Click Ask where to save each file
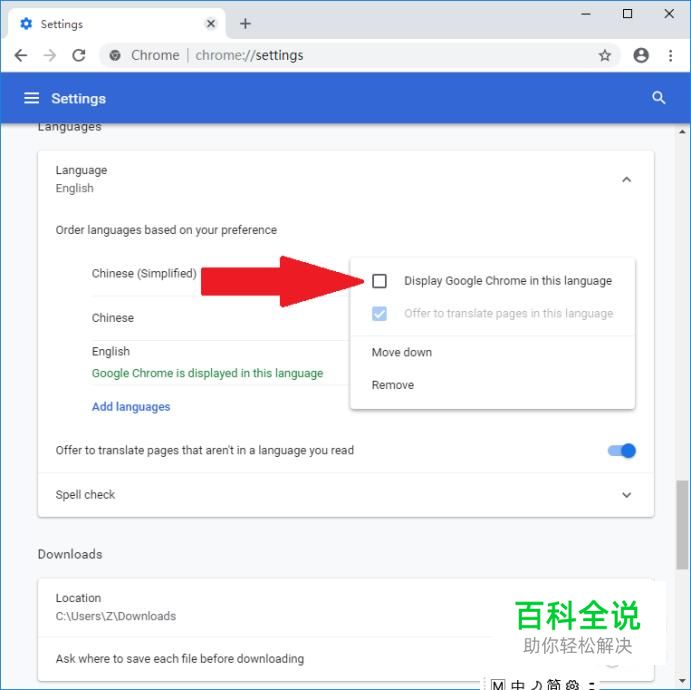This screenshot has height=690, width=691. [x=180, y=659]
